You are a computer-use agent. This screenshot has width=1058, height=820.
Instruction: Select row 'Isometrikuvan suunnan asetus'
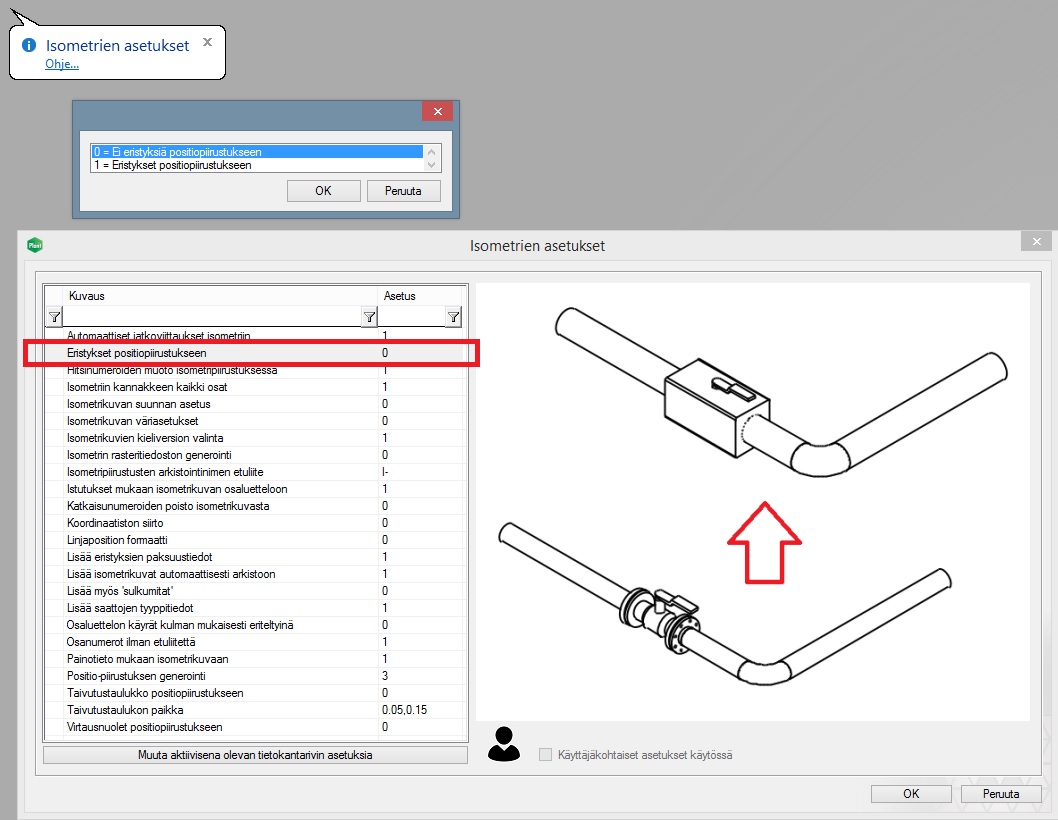click(x=255, y=404)
